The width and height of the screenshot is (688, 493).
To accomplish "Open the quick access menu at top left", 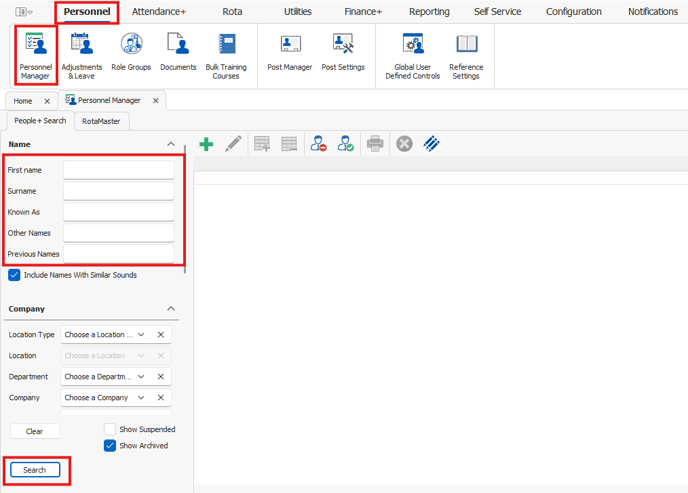I will pos(24,12).
